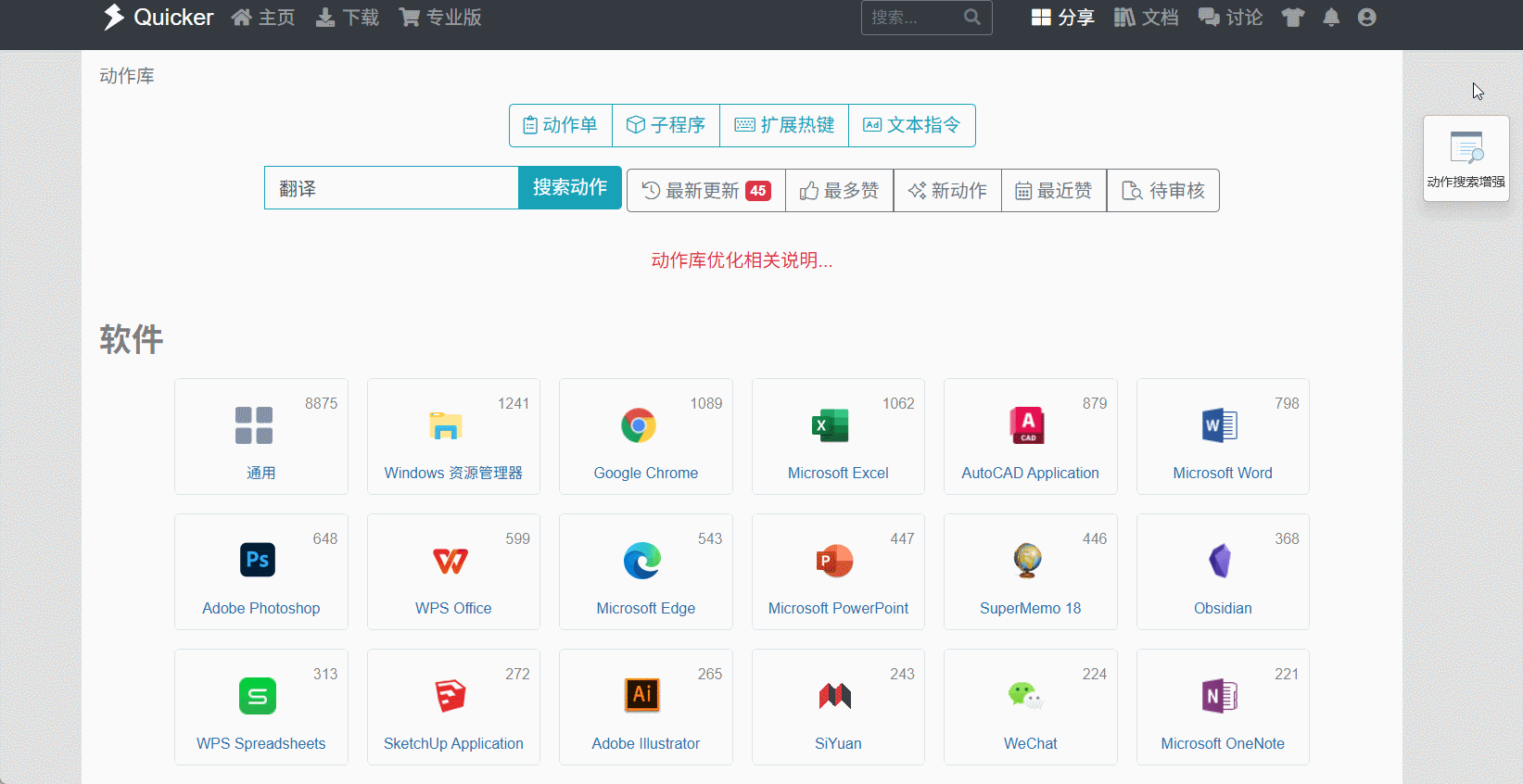This screenshot has height=784, width=1523.
Task: Show 最新更新 actions
Action: point(706,191)
